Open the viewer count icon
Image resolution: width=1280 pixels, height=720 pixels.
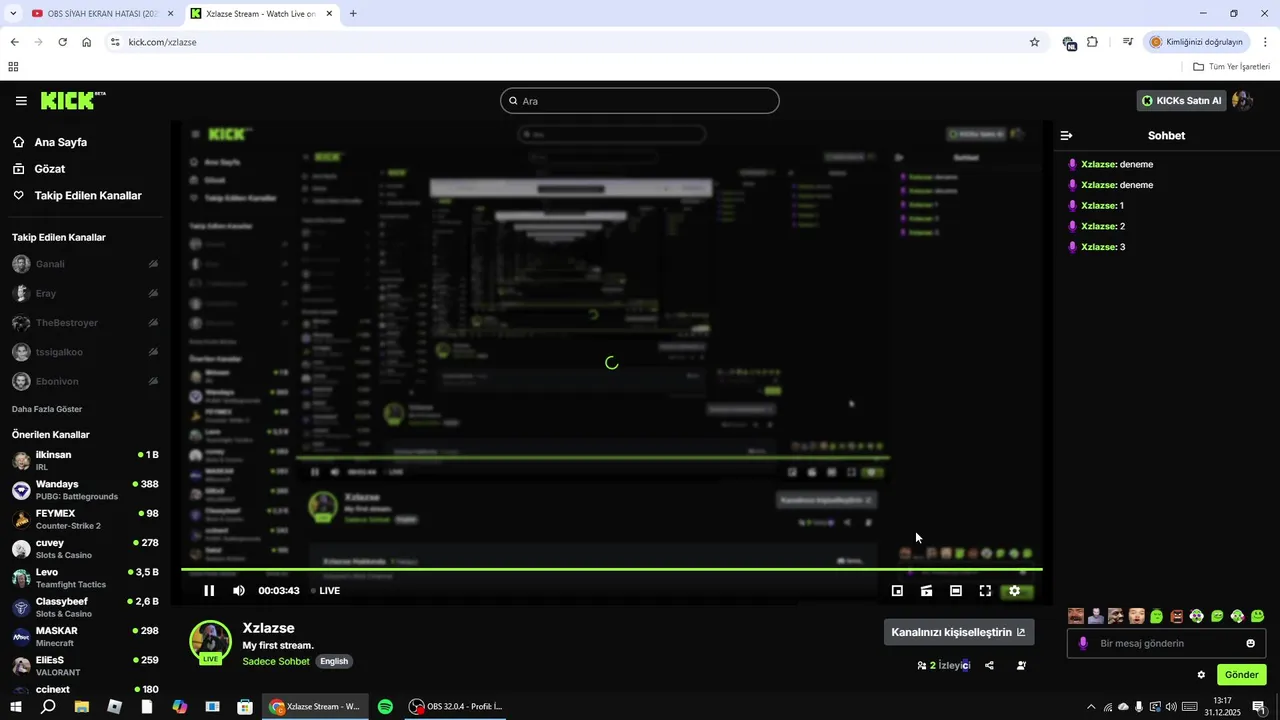click(x=921, y=665)
